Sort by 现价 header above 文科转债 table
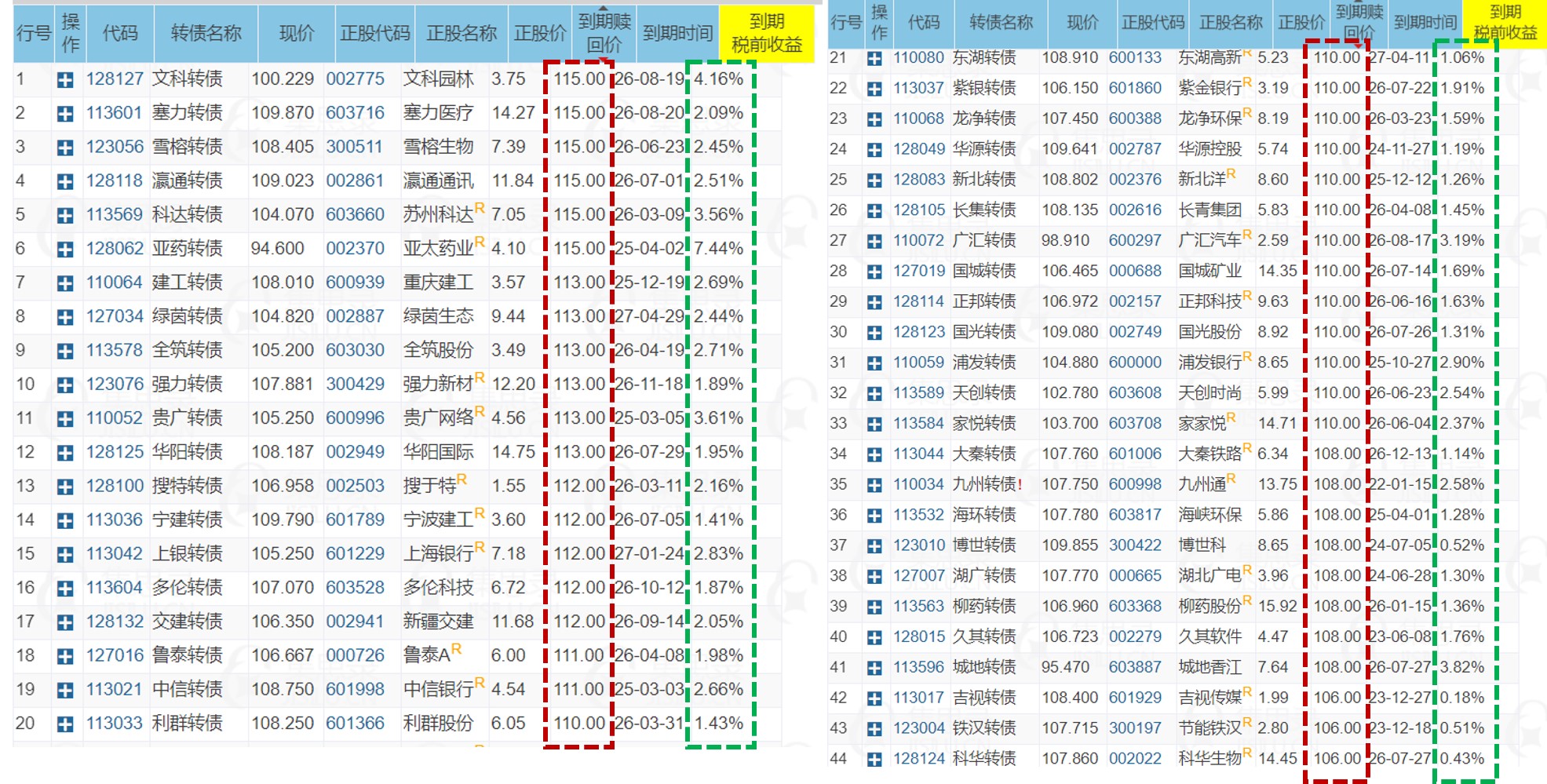 pos(297,34)
